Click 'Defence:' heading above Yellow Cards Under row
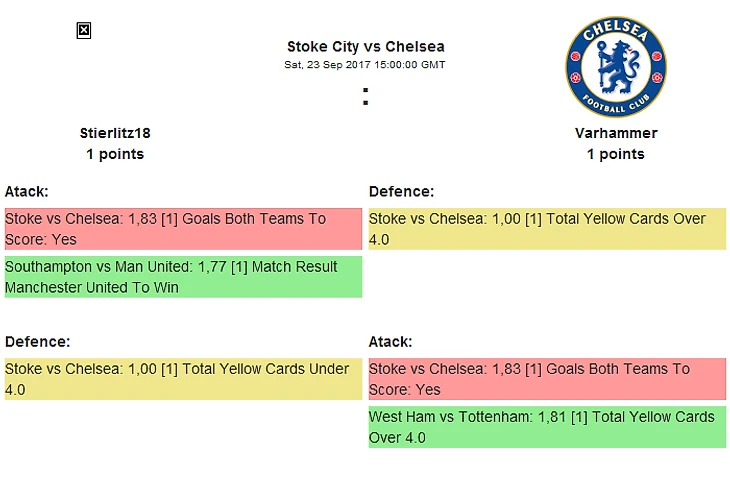 pyautogui.click(x=38, y=342)
